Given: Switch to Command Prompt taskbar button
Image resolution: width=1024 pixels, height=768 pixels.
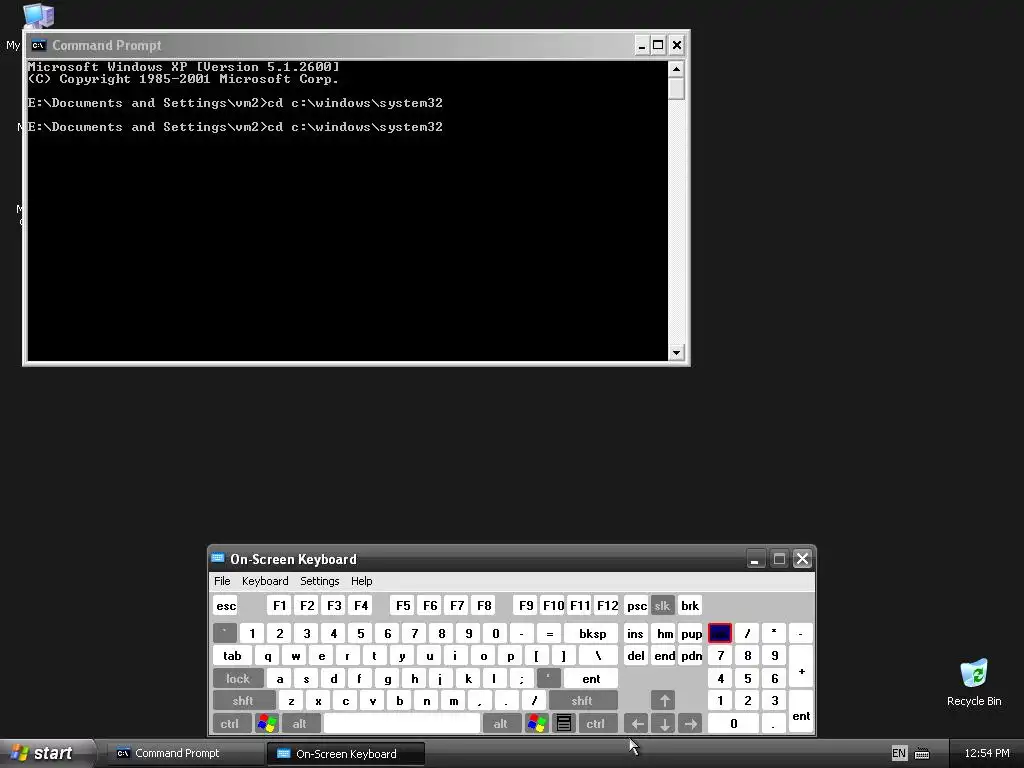Looking at the screenshot, I should point(185,753).
